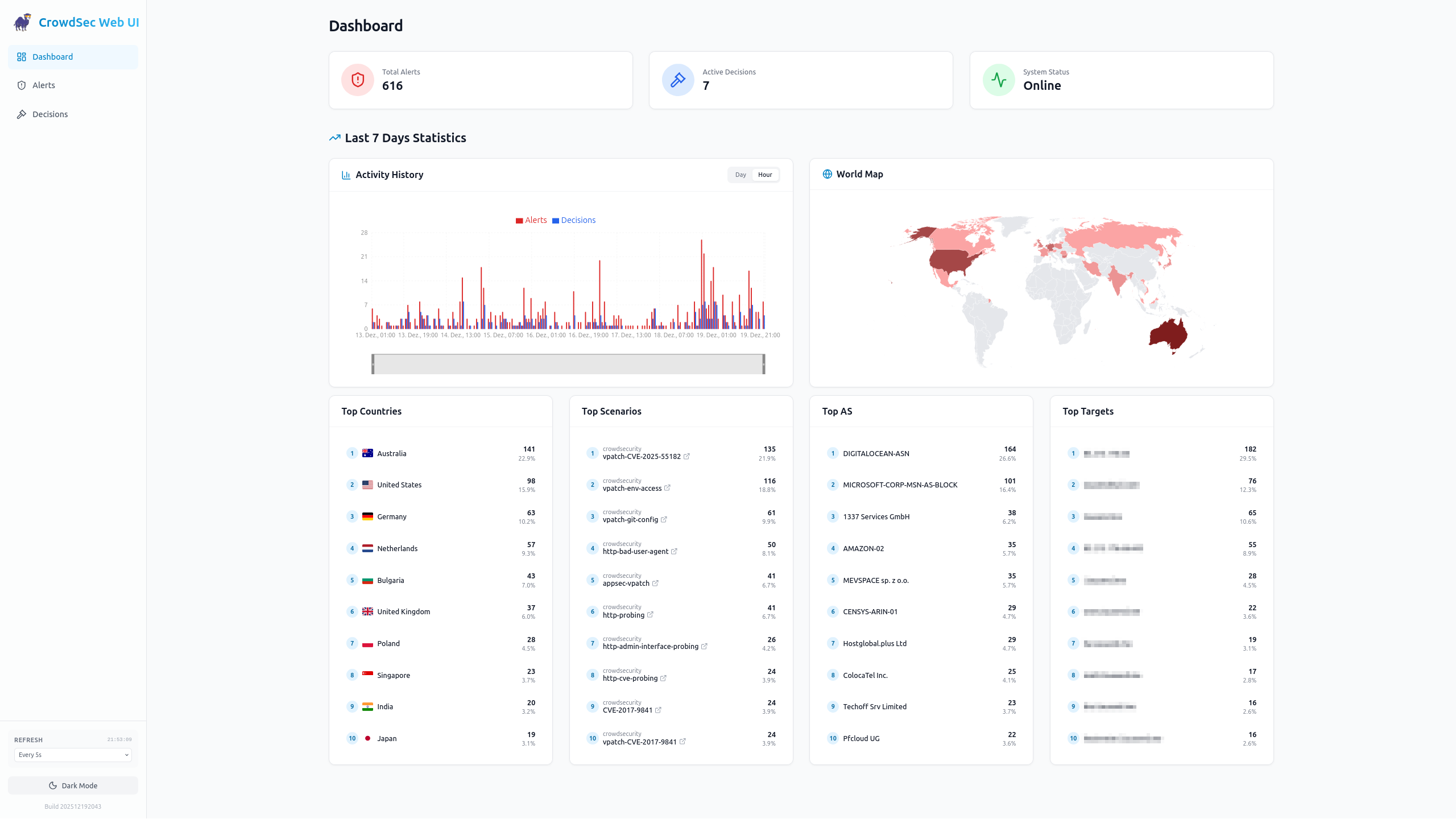The height and width of the screenshot is (819, 1456).
Task: Click the CrowdSec camel logo
Action: coord(21,22)
